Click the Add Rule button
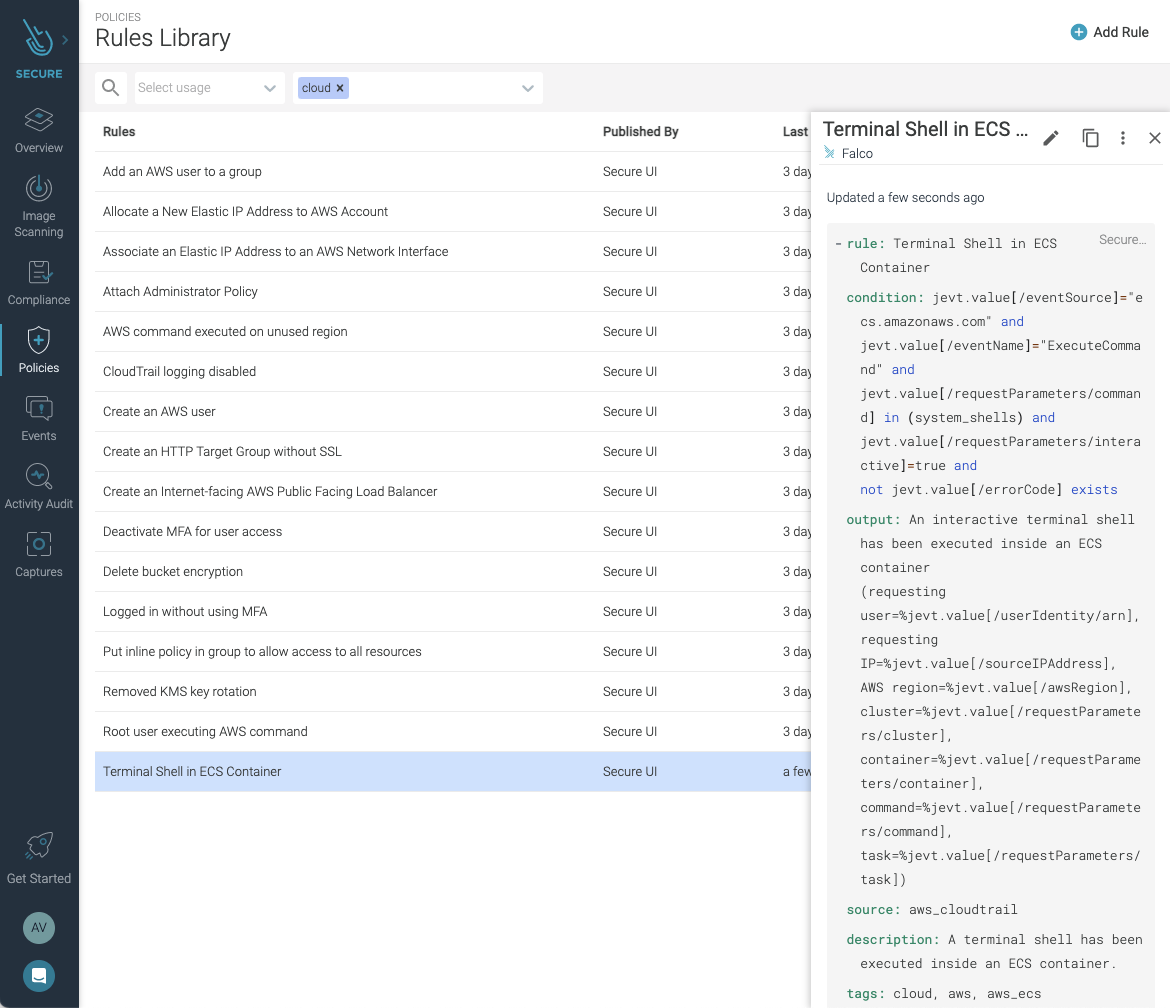Image resolution: width=1170 pixels, height=1008 pixels. [x=1109, y=32]
